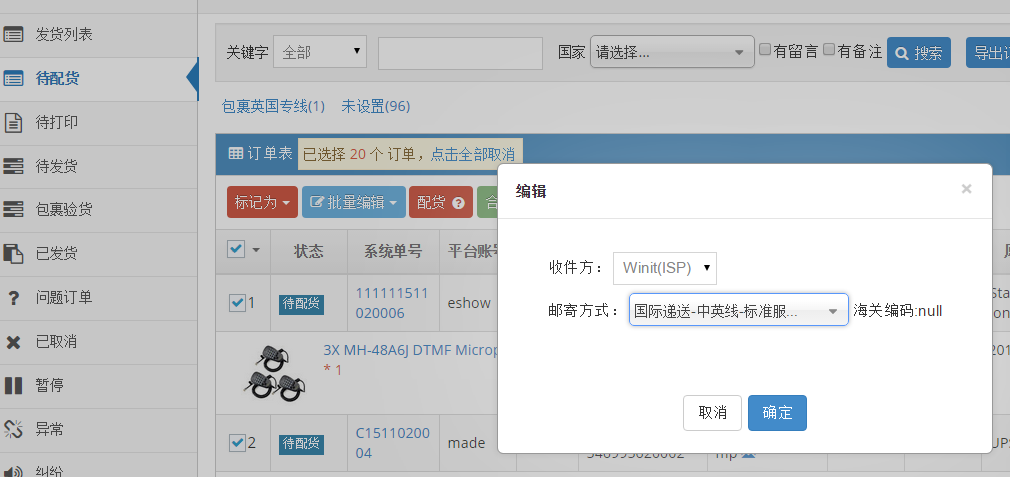
Task: Click the 包裹验货 sidebar icon
Action: click(x=14, y=210)
